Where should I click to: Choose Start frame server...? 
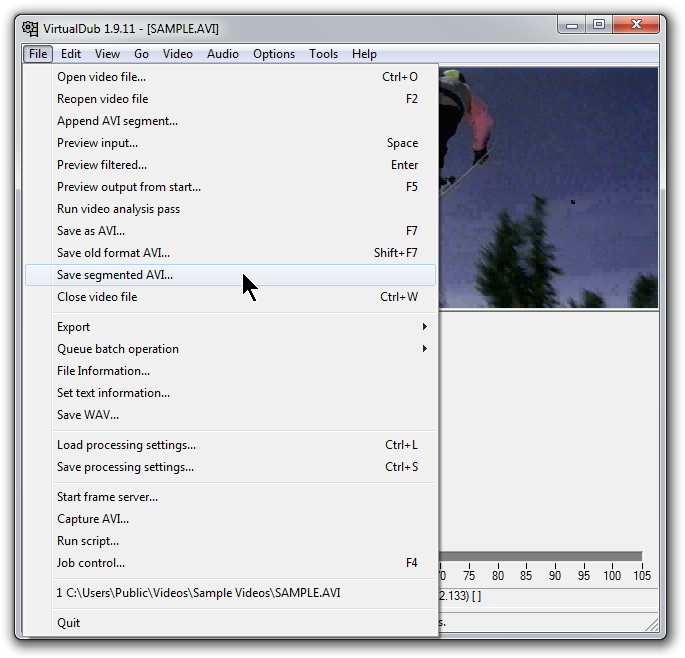pyautogui.click(x=230, y=497)
